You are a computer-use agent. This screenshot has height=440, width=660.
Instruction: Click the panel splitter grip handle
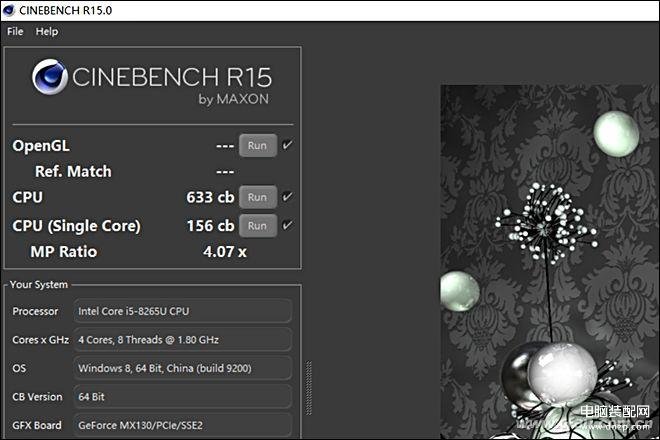coord(309,388)
